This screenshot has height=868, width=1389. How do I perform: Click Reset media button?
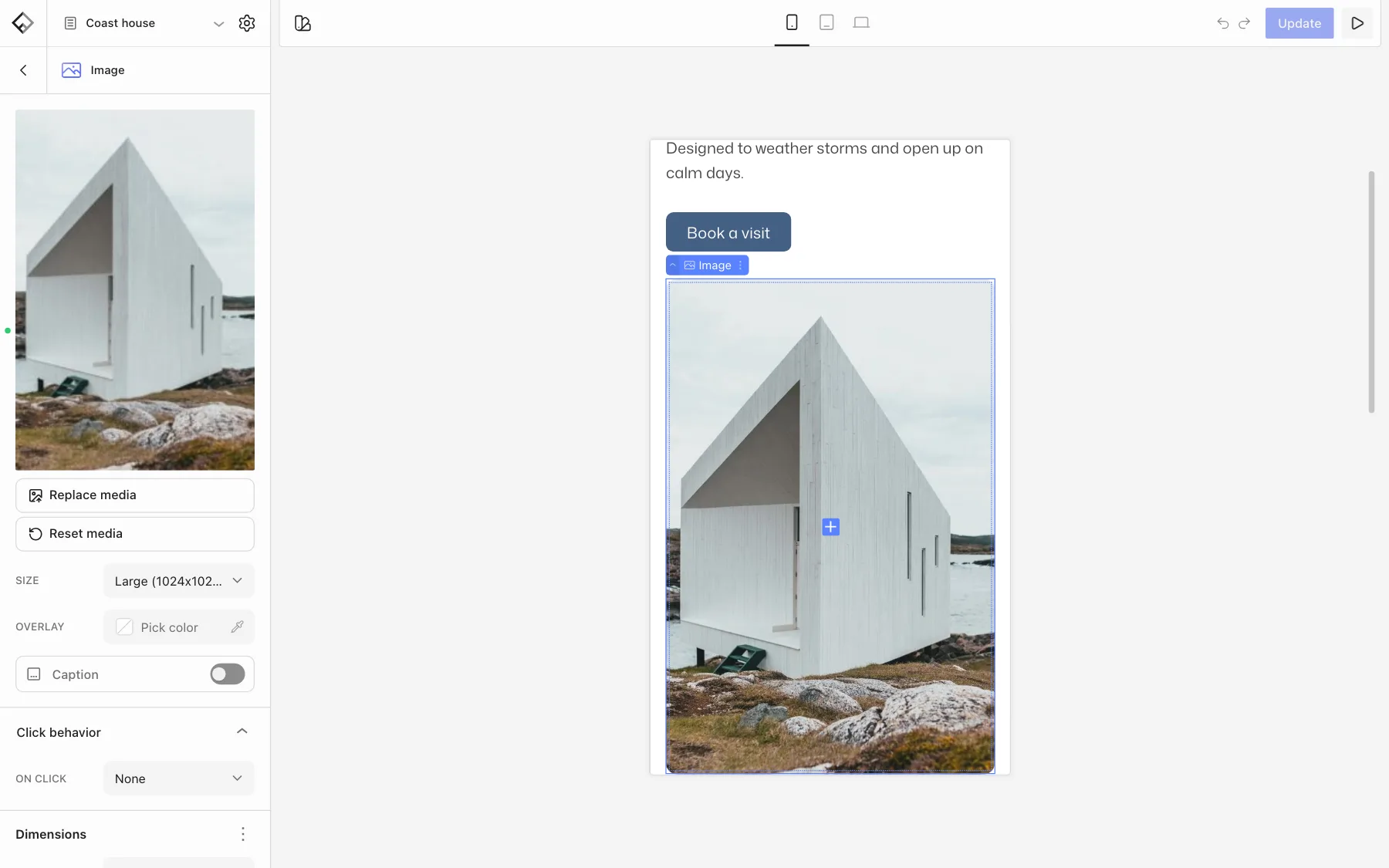[135, 534]
